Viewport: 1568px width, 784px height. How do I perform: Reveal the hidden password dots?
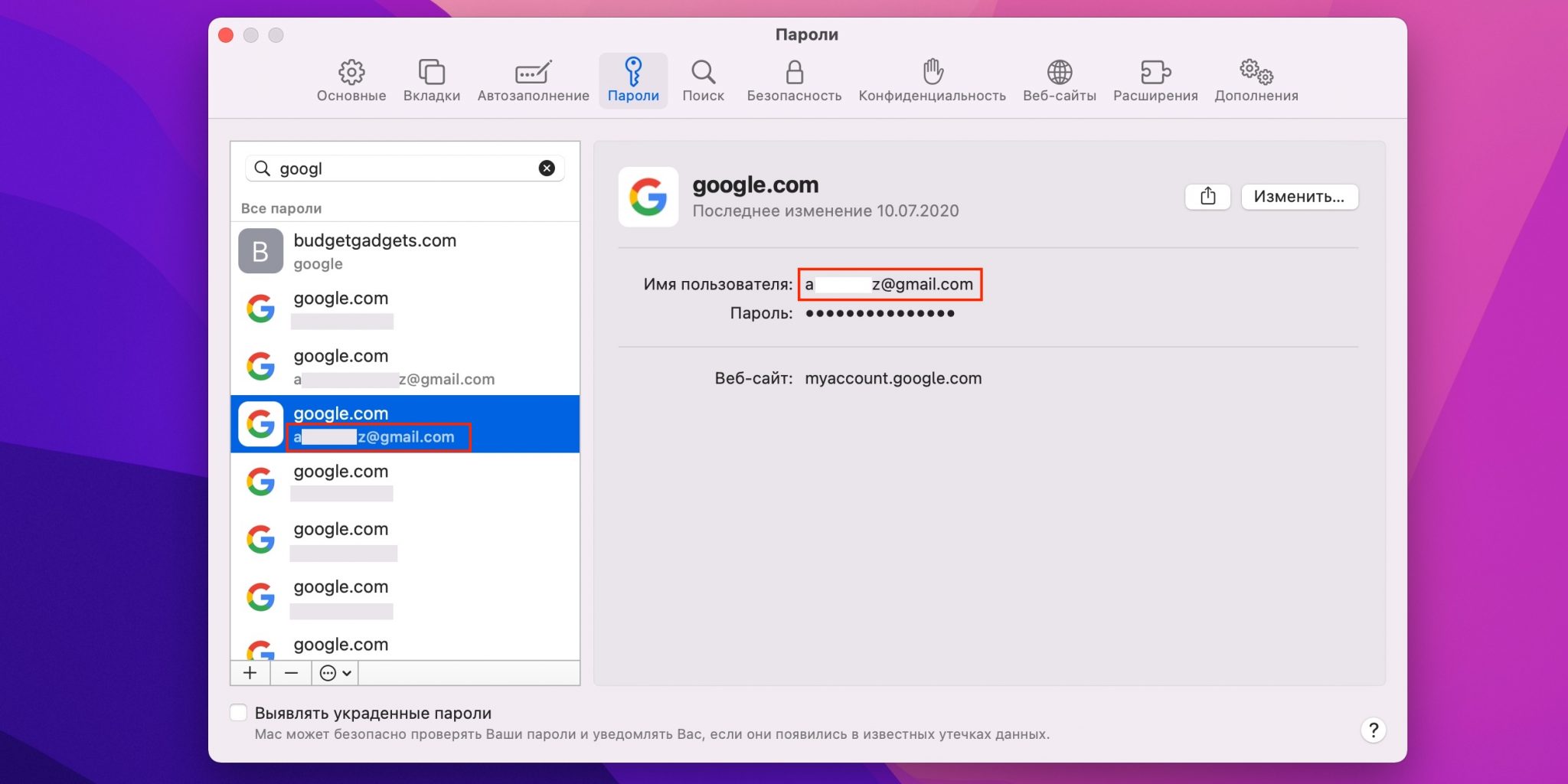(880, 313)
